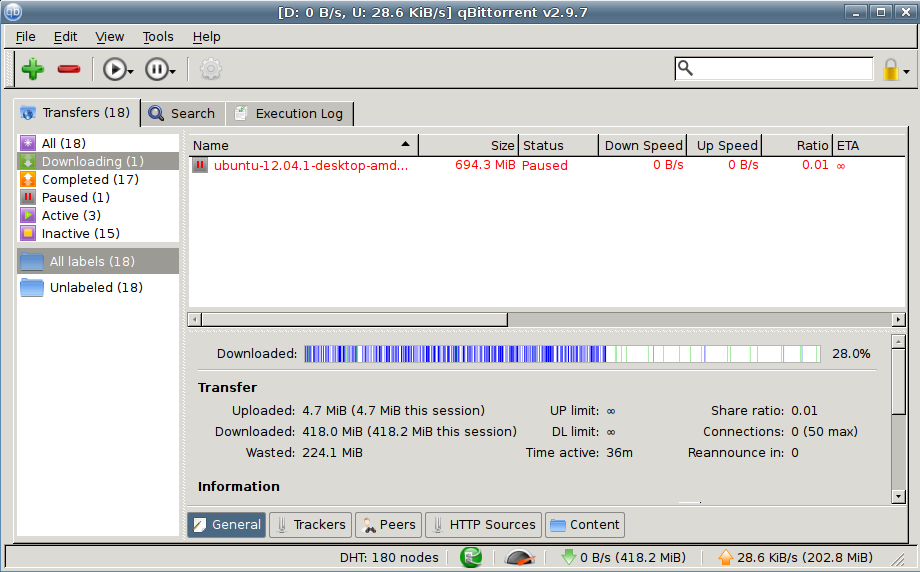Click the Resume play toolbar button
This screenshot has height=572, width=920.
pos(114,69)
